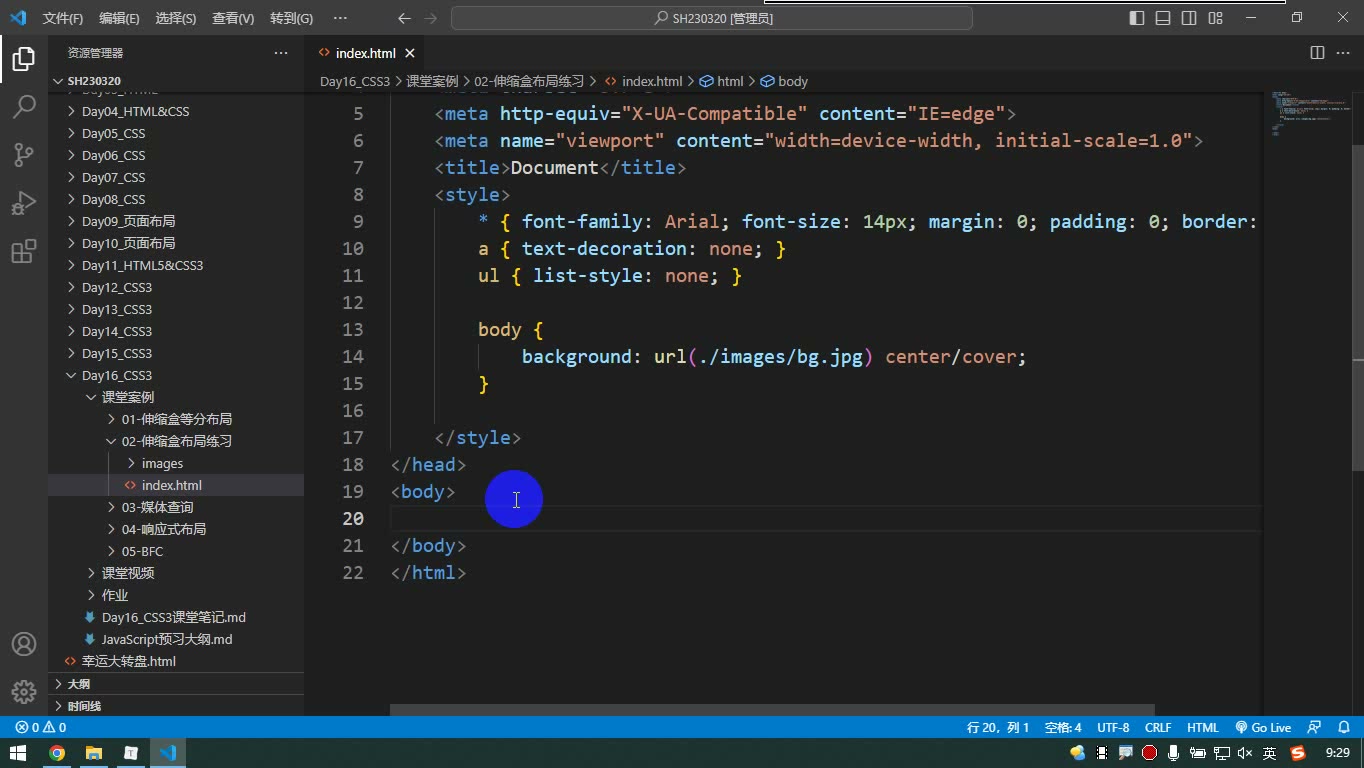
Task: Toggle the primary side bar layout icon
Action: [1137, 18]
